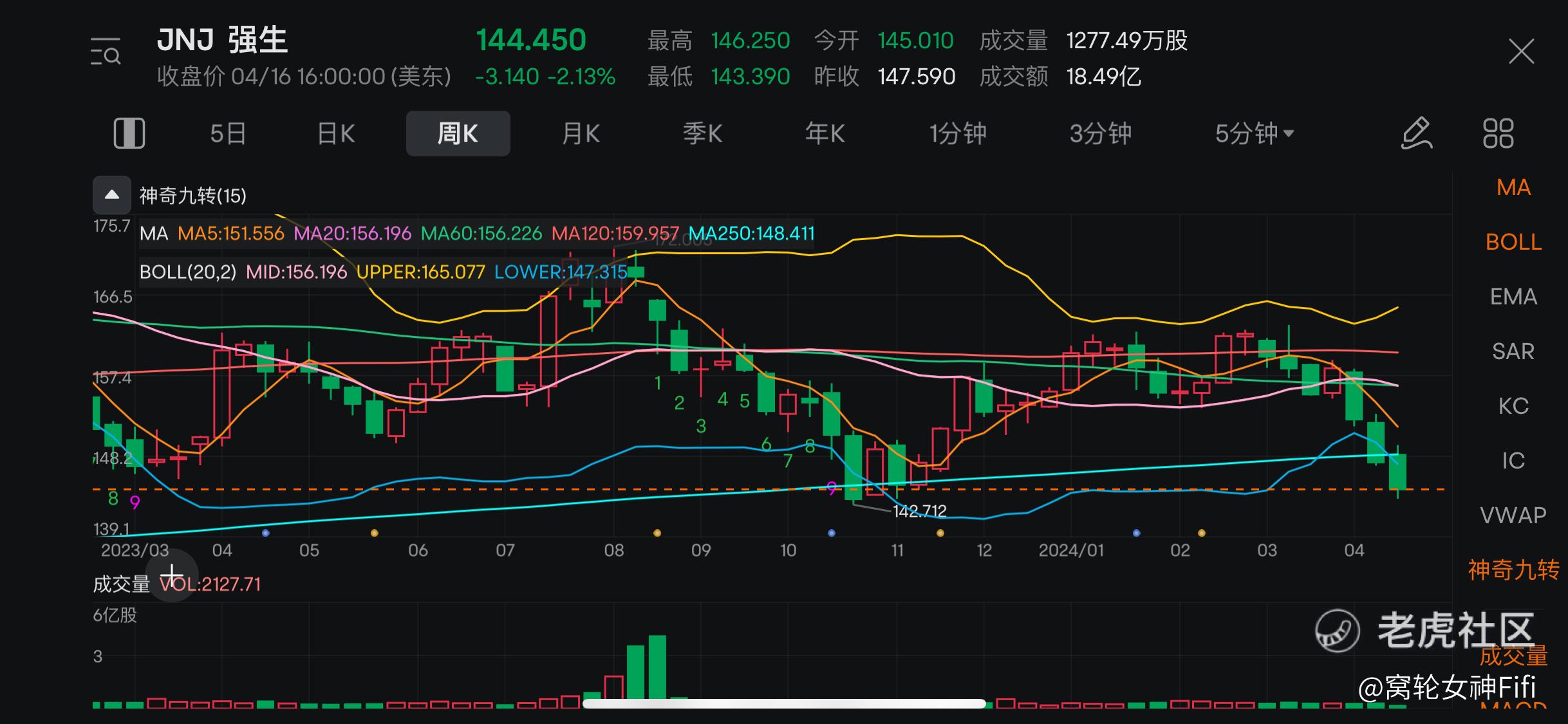This screenshot has height=724, width=1568.
Task: Open the four-squares grid menu icon
Action: click(1498, 133)
